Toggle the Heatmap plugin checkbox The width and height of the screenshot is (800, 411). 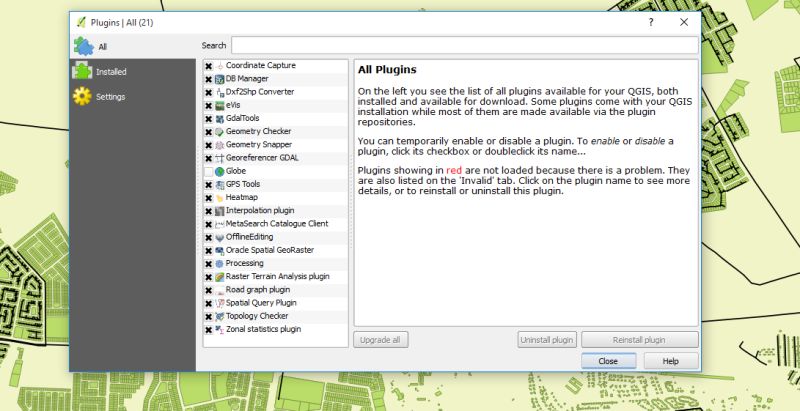(208, 198)
